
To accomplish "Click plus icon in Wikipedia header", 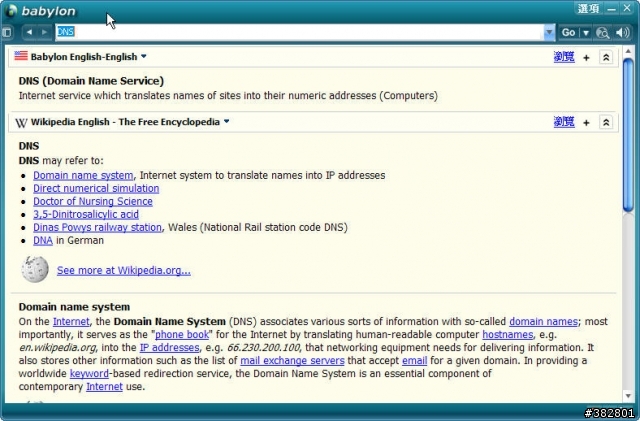I will click(x=587, y=123).
